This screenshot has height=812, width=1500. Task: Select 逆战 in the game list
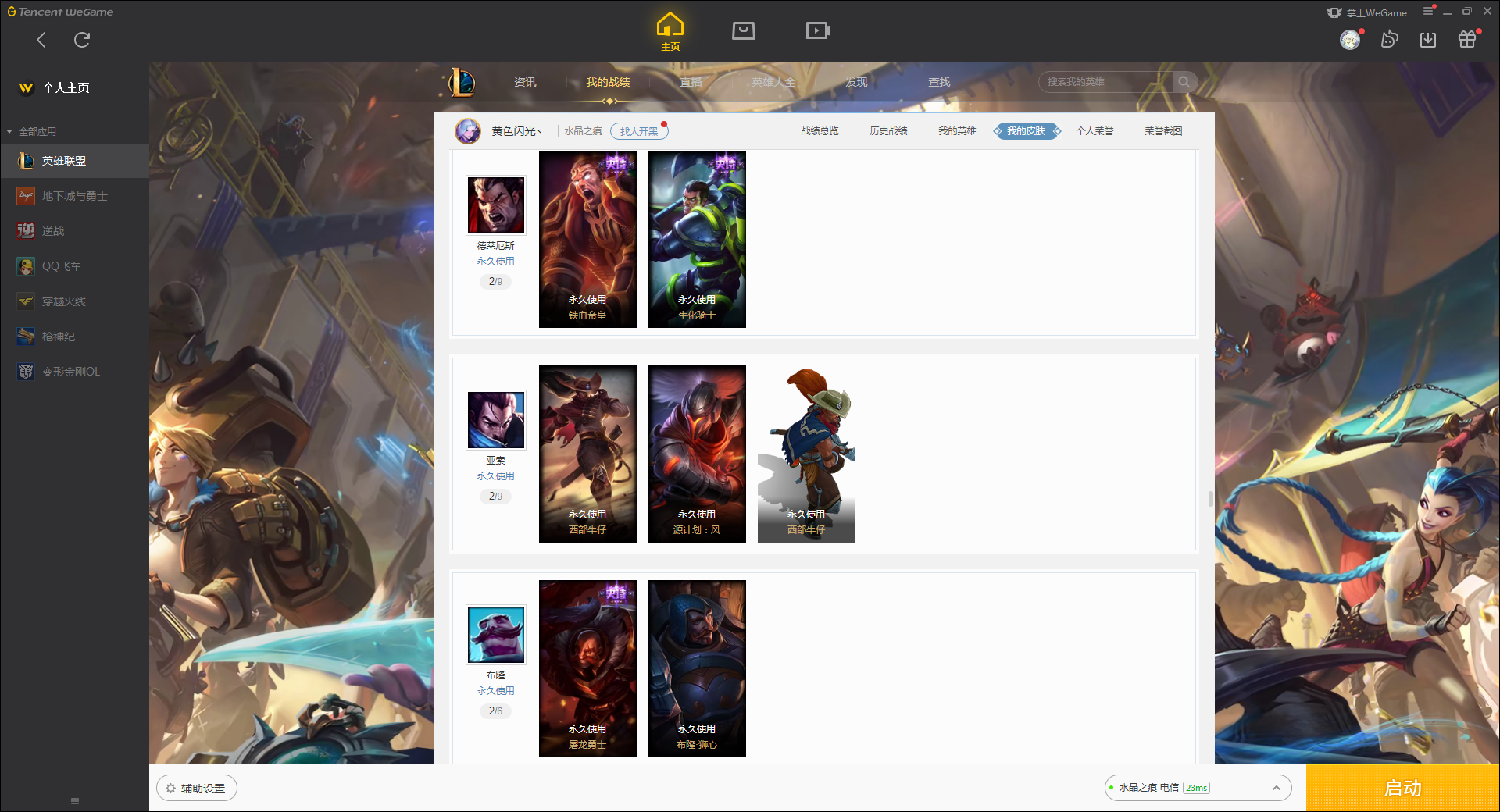coord(74,231)
